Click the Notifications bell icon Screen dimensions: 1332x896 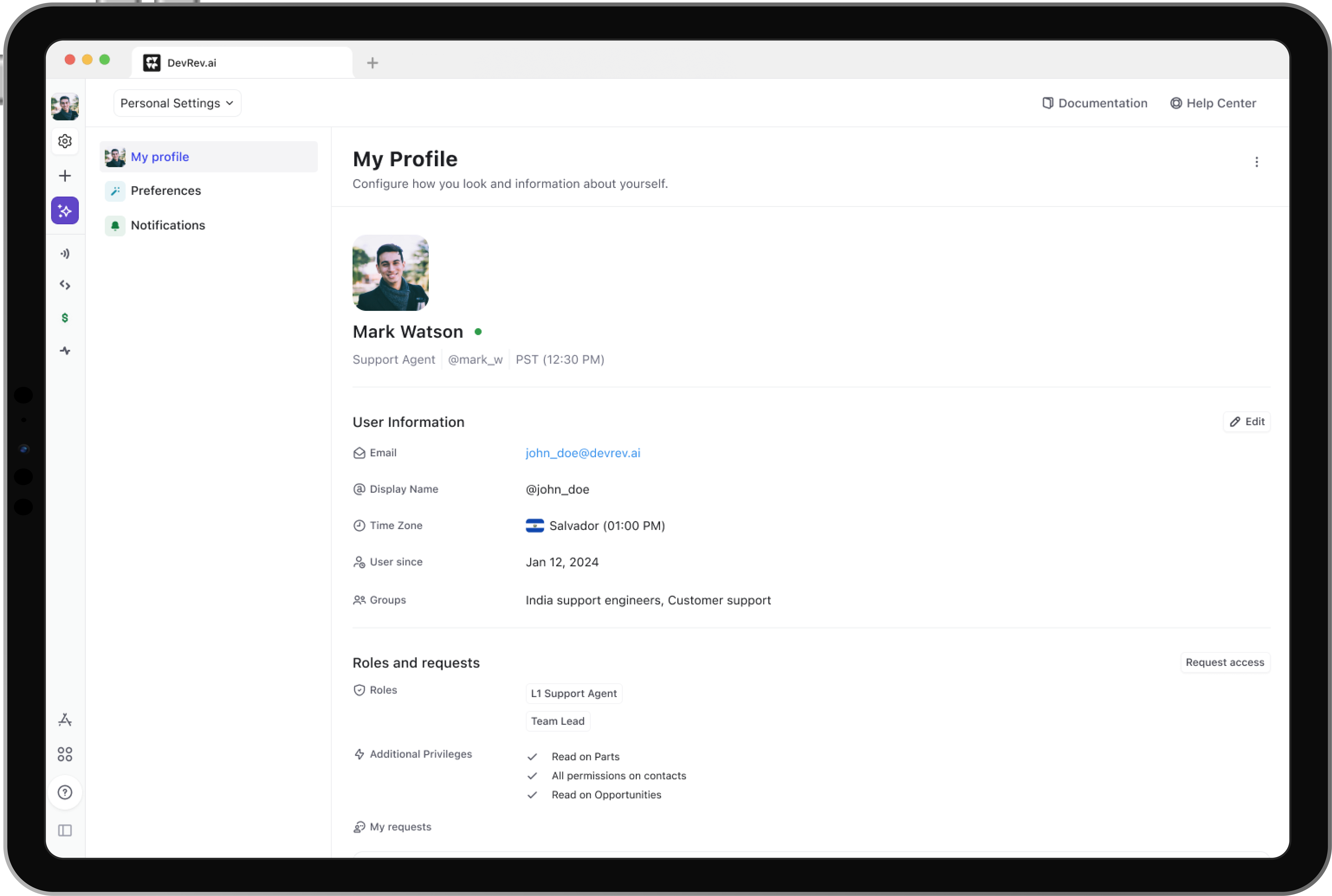tap(115, 226)
